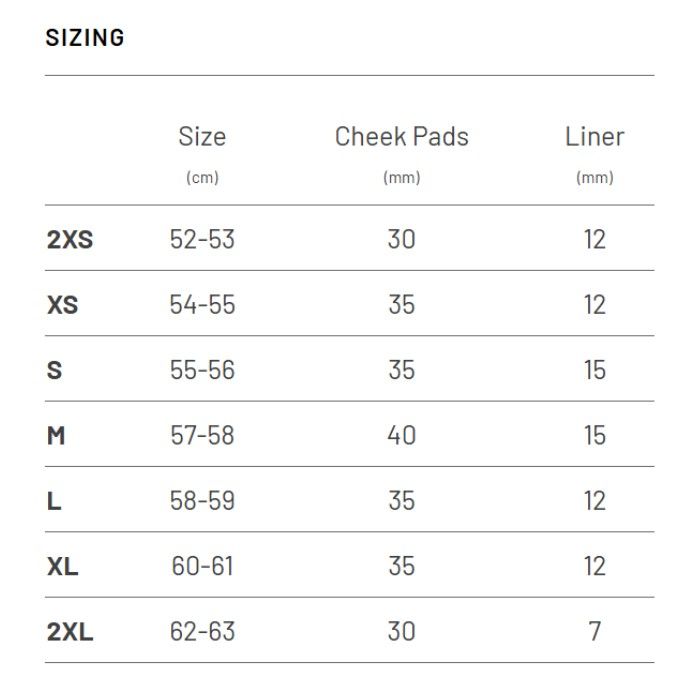
Task: Select the 57-58 size value
Action: point(202,436)
